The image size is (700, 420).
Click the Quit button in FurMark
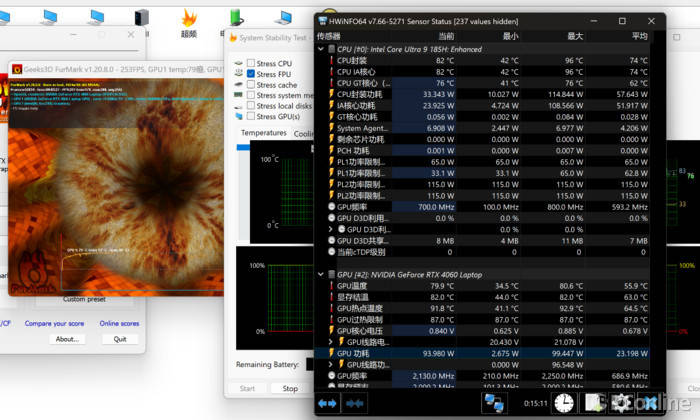[x=120, y=339]
